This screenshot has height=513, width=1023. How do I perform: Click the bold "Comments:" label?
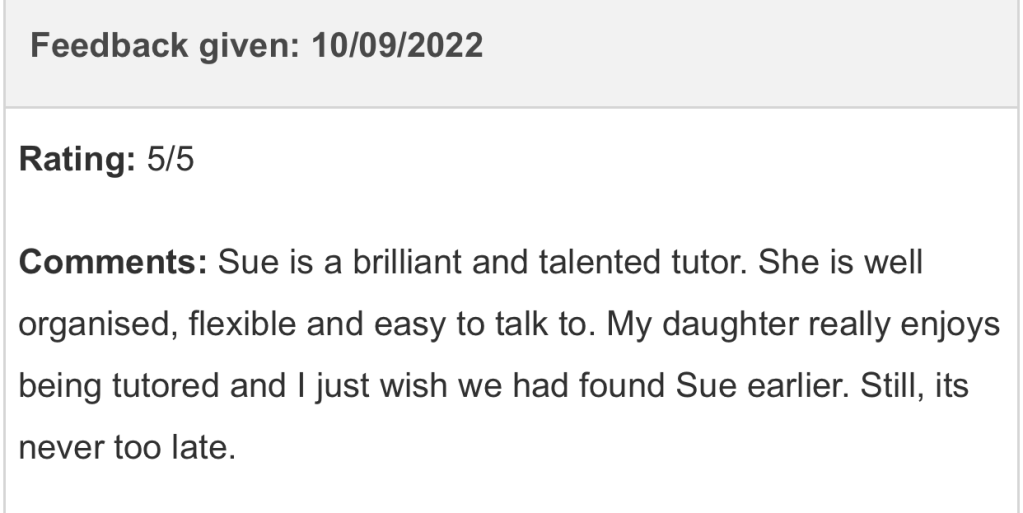[113, 264]
